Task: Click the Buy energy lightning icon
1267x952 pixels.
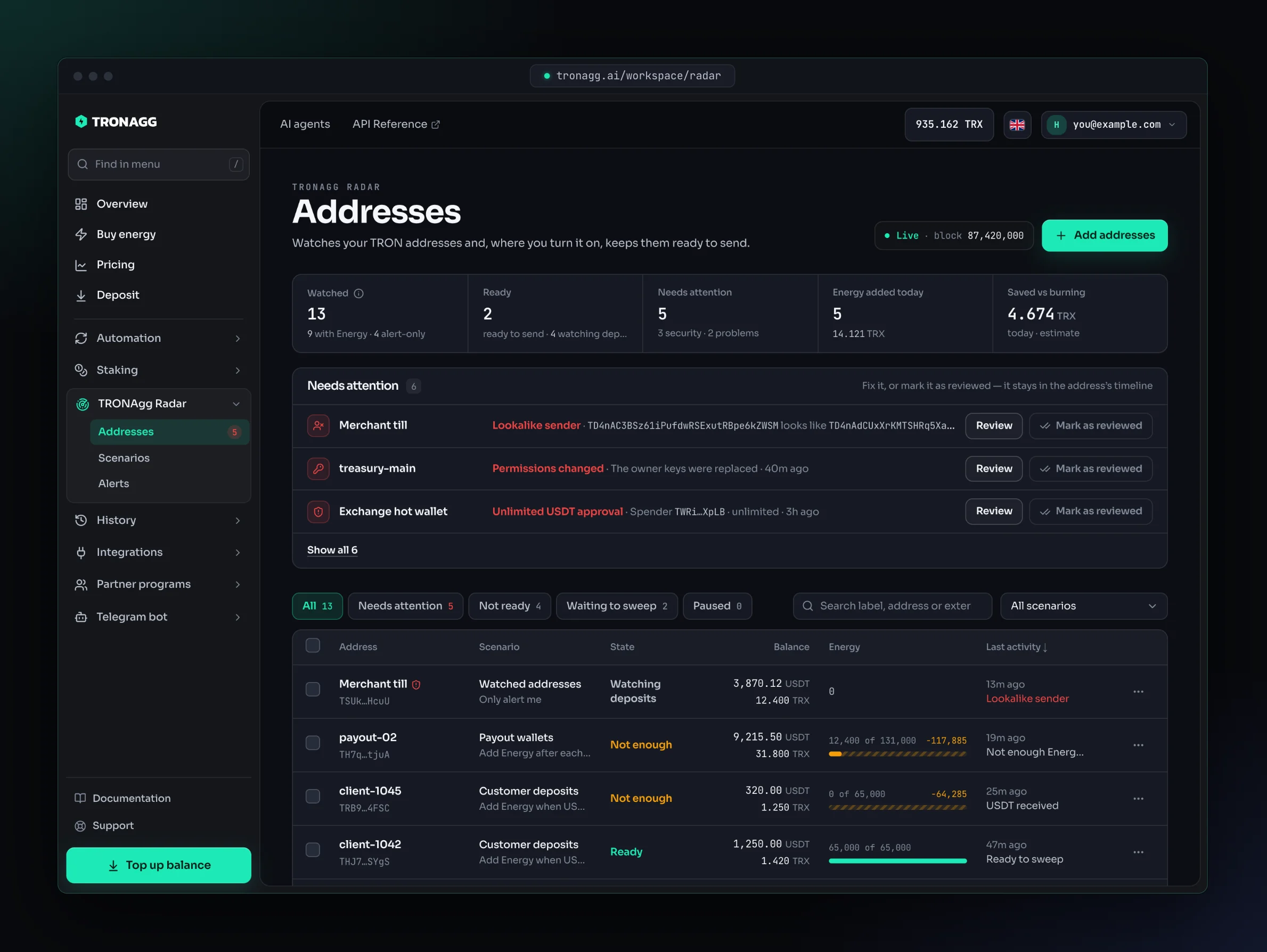Action: (81, 234)
